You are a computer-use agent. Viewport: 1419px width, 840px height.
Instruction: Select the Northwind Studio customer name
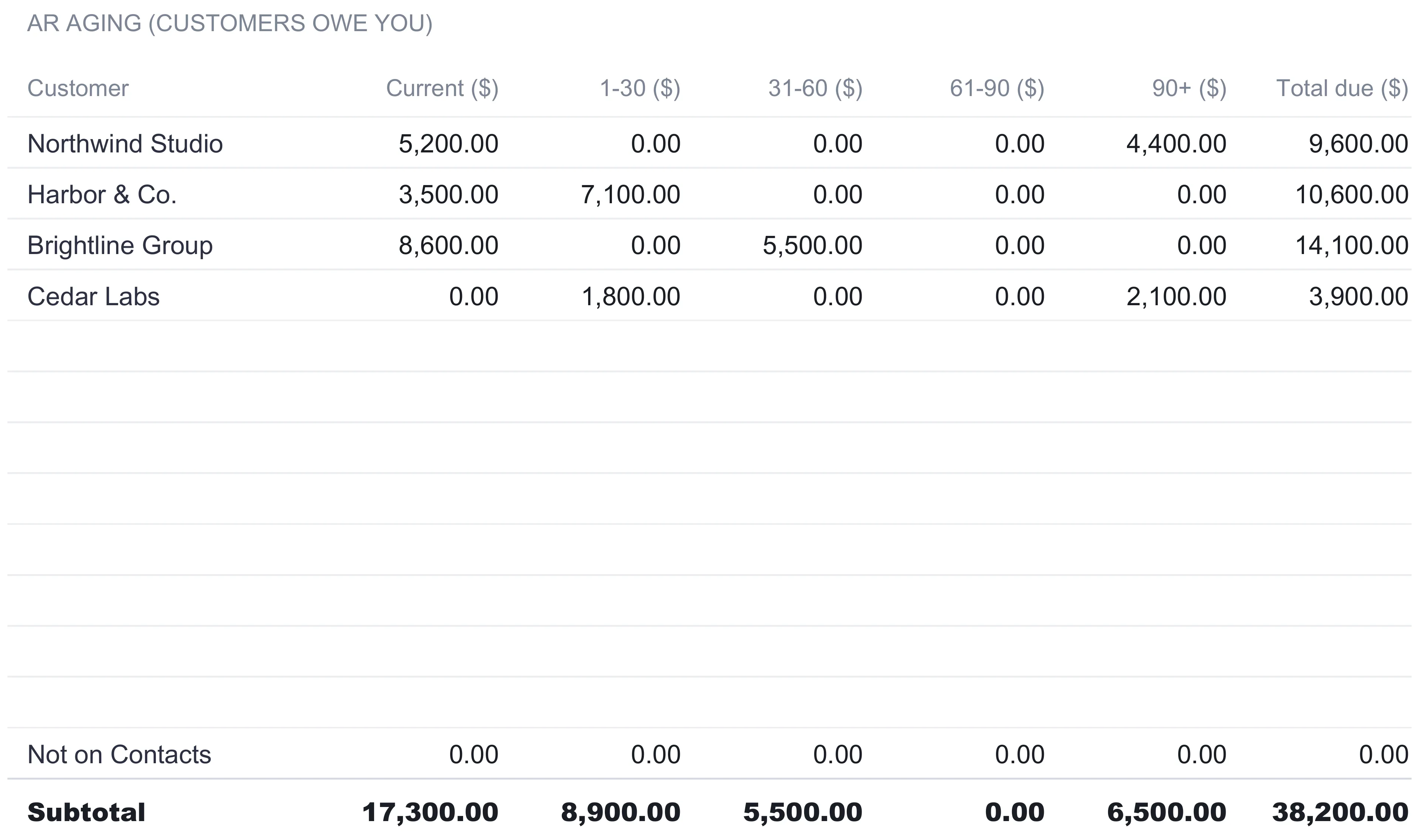125,144
